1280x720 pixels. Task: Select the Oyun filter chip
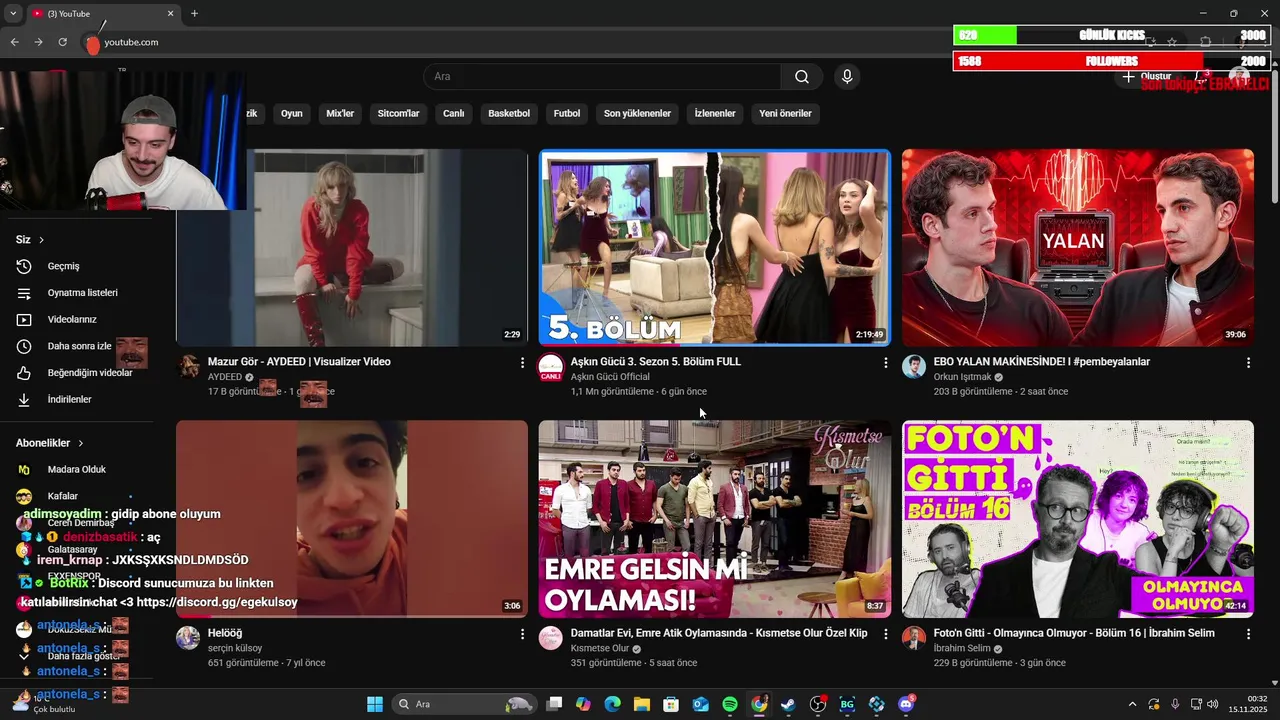pyautogui.click(x=291, y=113)
